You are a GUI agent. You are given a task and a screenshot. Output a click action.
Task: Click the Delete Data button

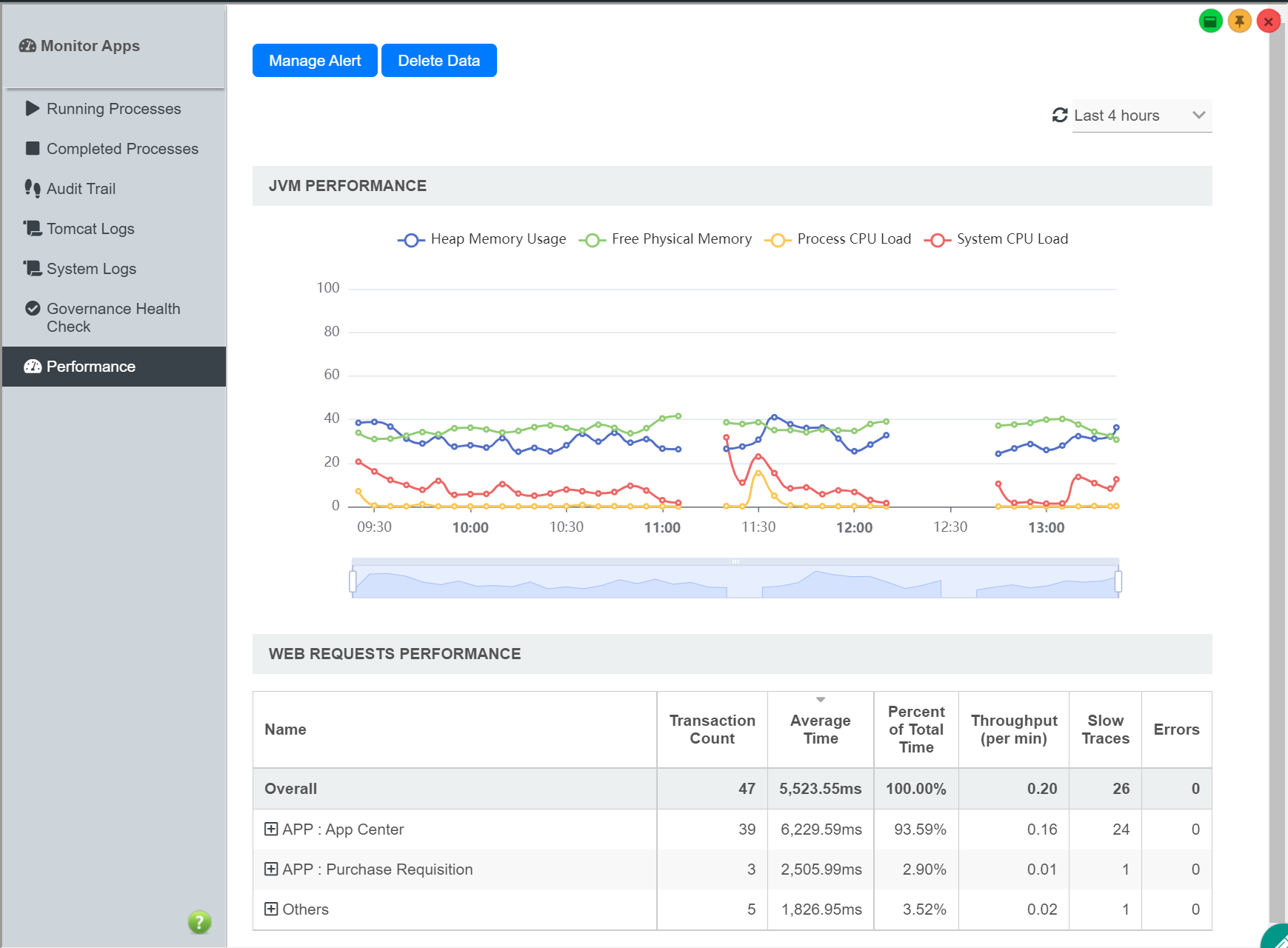(x=438, y=61)
